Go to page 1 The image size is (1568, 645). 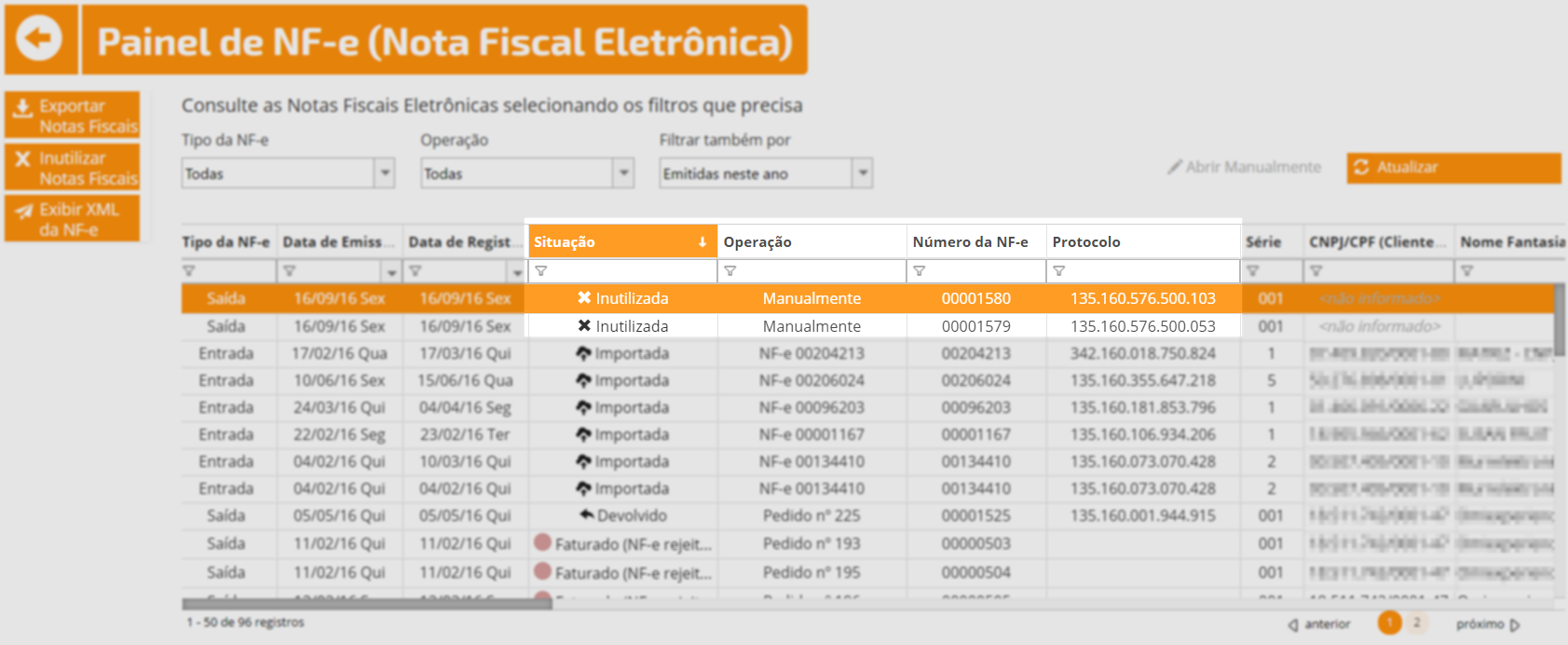[1390, 623]
